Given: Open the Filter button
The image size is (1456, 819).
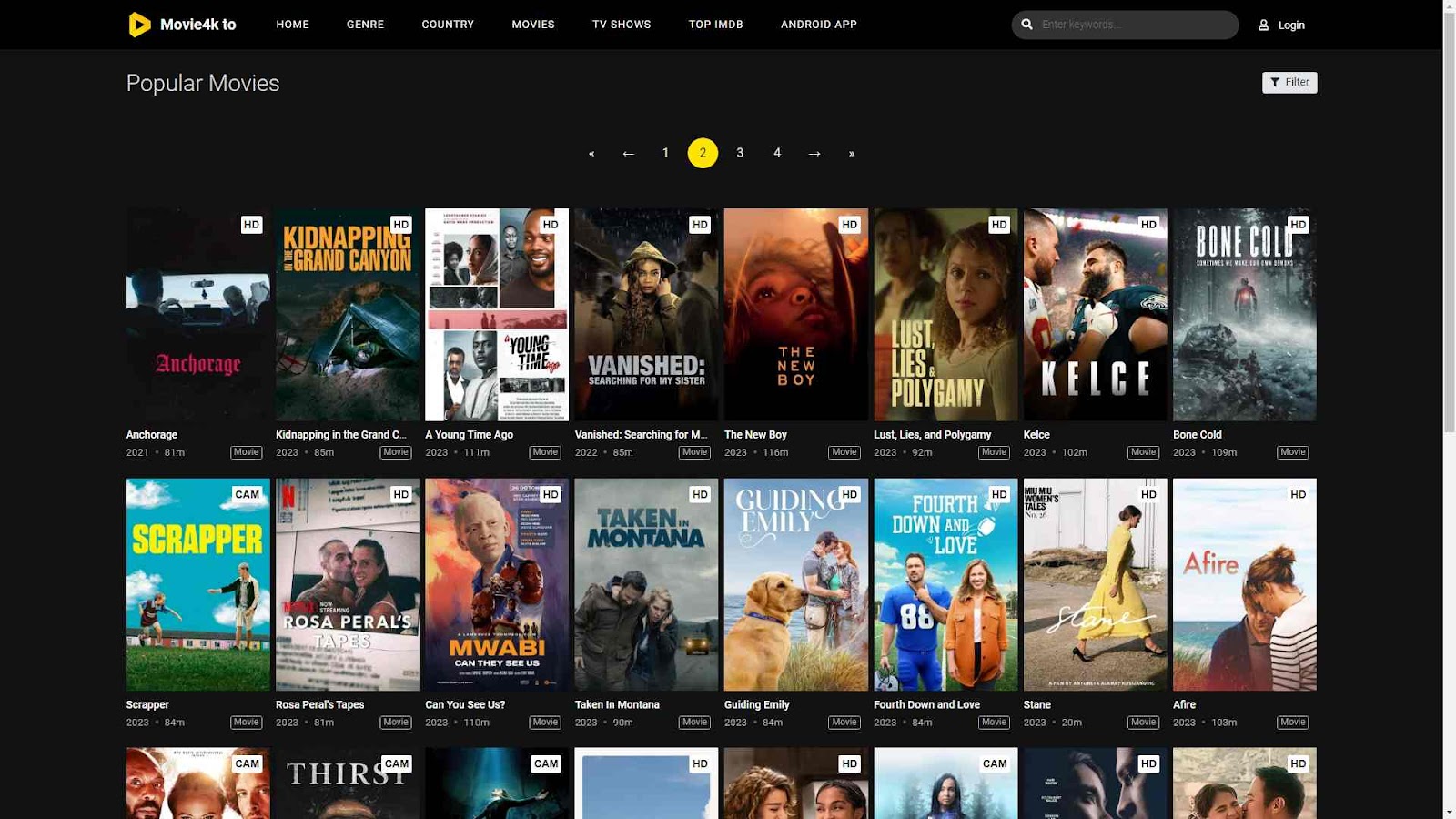Looking at the screenshot, I should [1289, 83].
